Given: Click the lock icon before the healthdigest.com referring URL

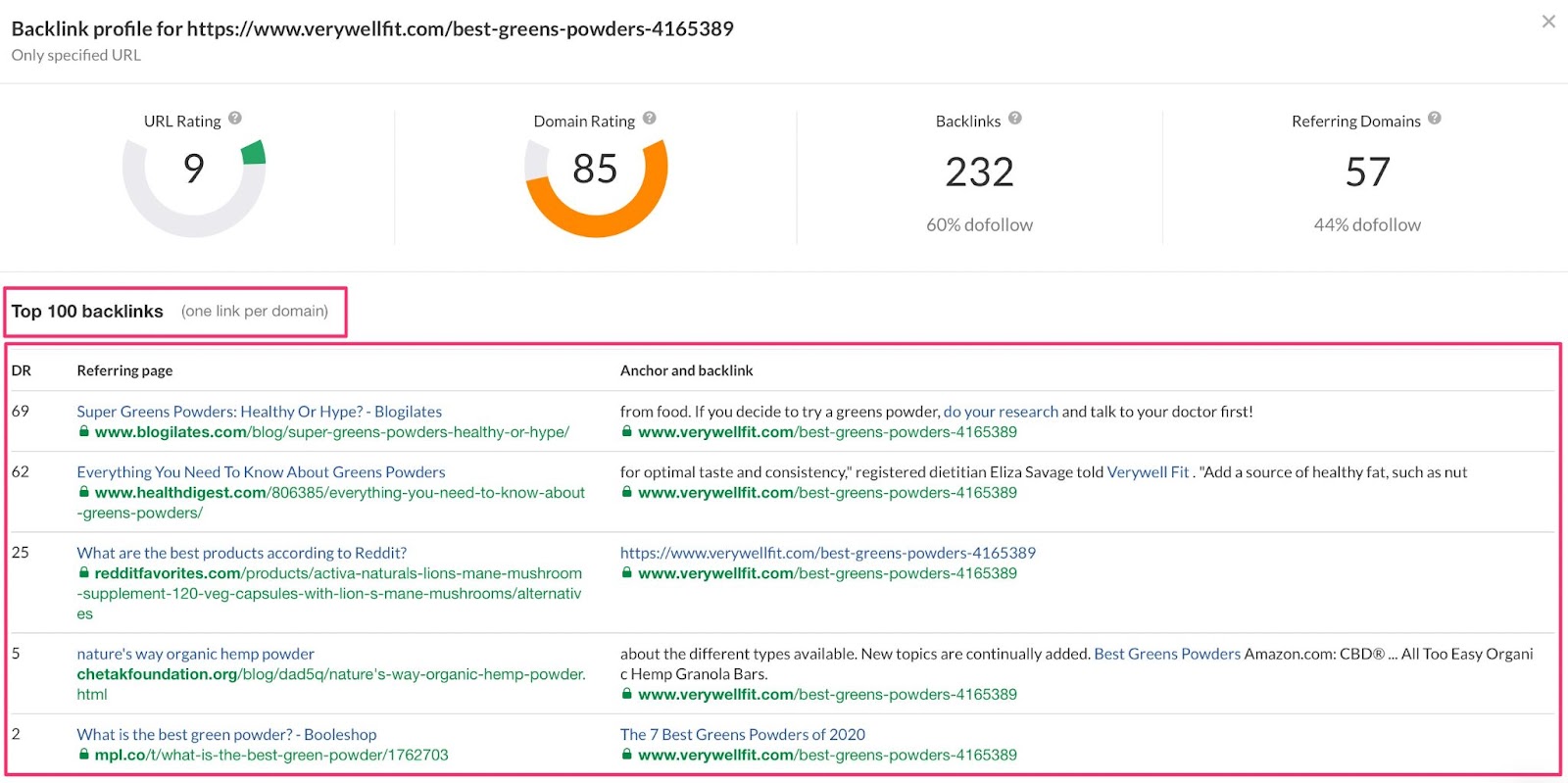Looking at the screenshot, I should click(x=84, y=492).
